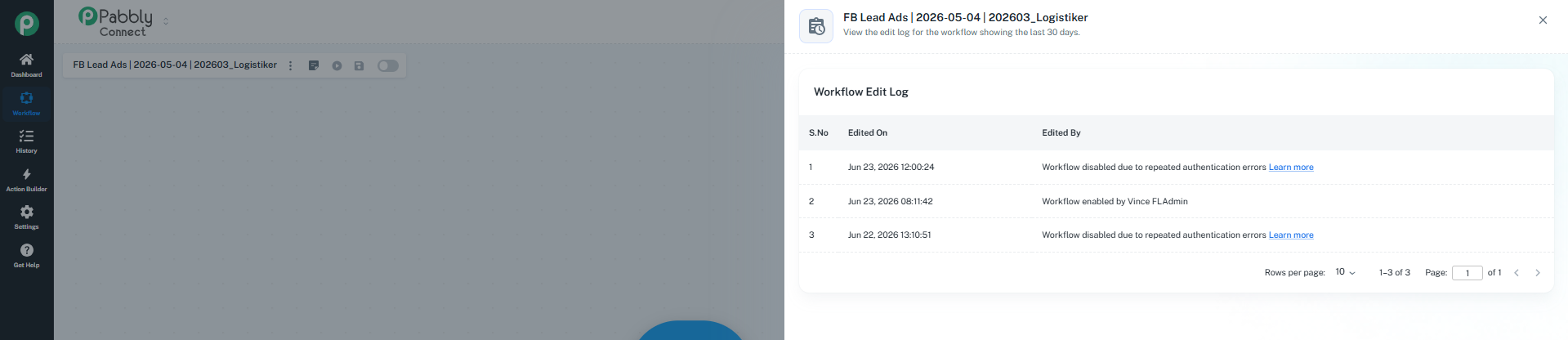Image resolution: width=1568 pixels, height=340 pixels.
Task: Click the workflow name FB Lead Ads in toolbar
Action: click(175, 65)
